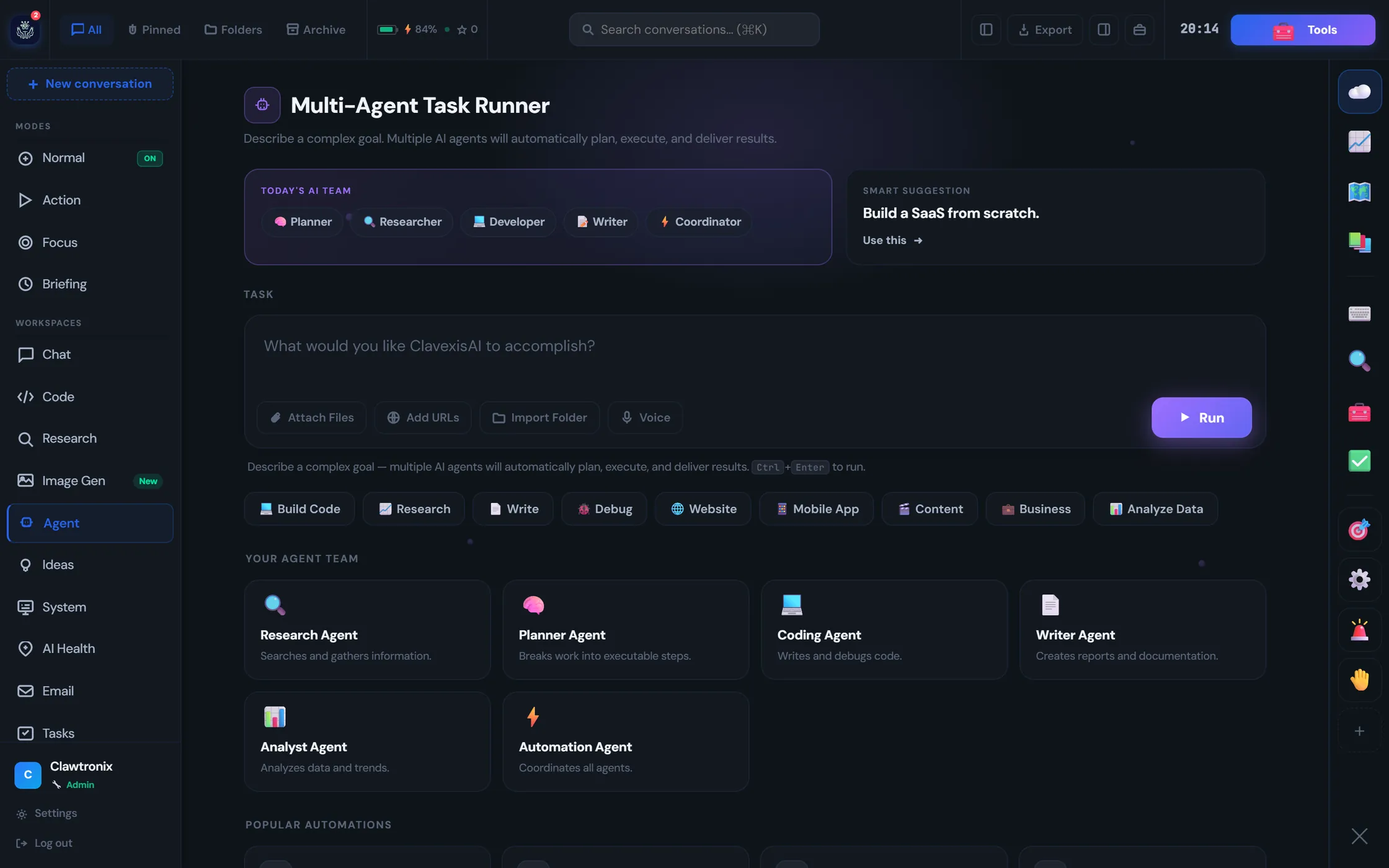Follow the Use this suggestion link

click(892, 241)
